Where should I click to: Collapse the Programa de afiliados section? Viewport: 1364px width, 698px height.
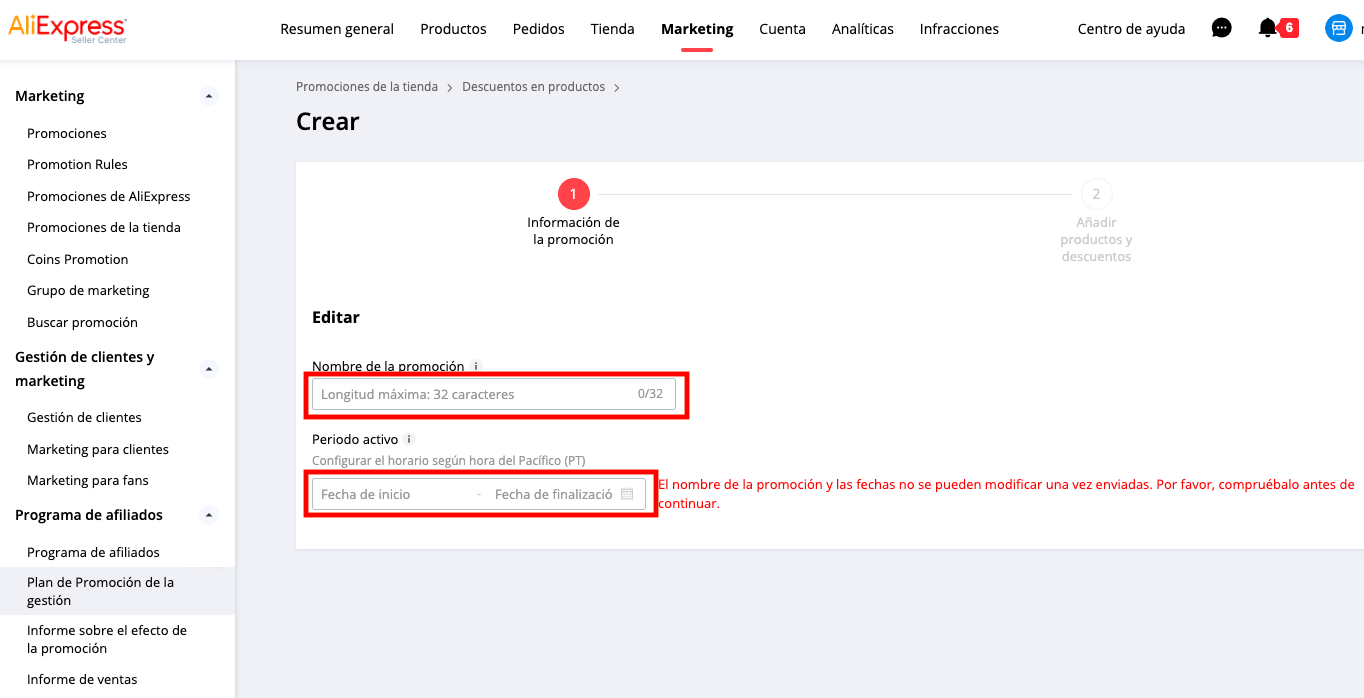click(208, 515)
